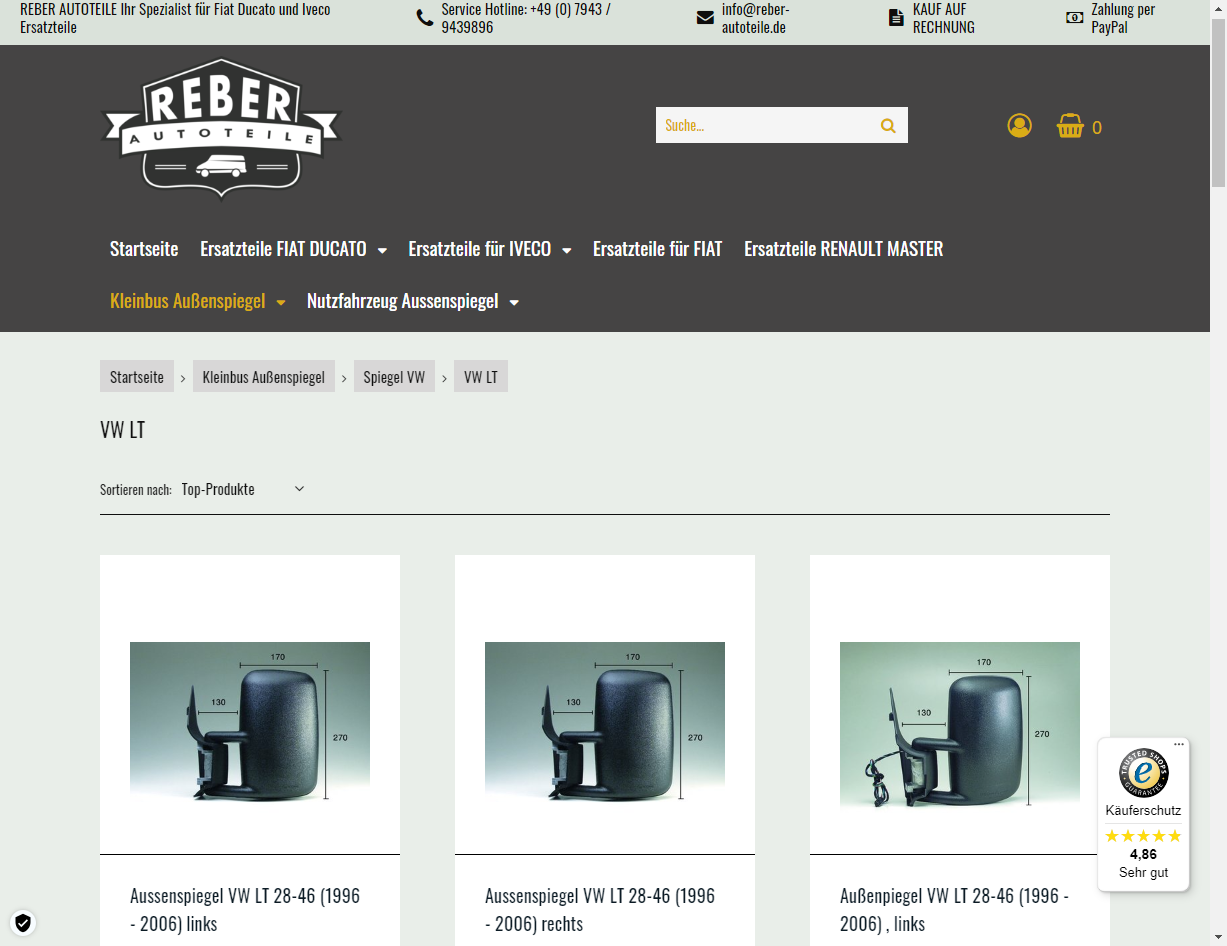Expand Nutzfahrzeug Aussenspiegel dropdown arrow
Screen dimensions: 1227x946
coord(514,303)
